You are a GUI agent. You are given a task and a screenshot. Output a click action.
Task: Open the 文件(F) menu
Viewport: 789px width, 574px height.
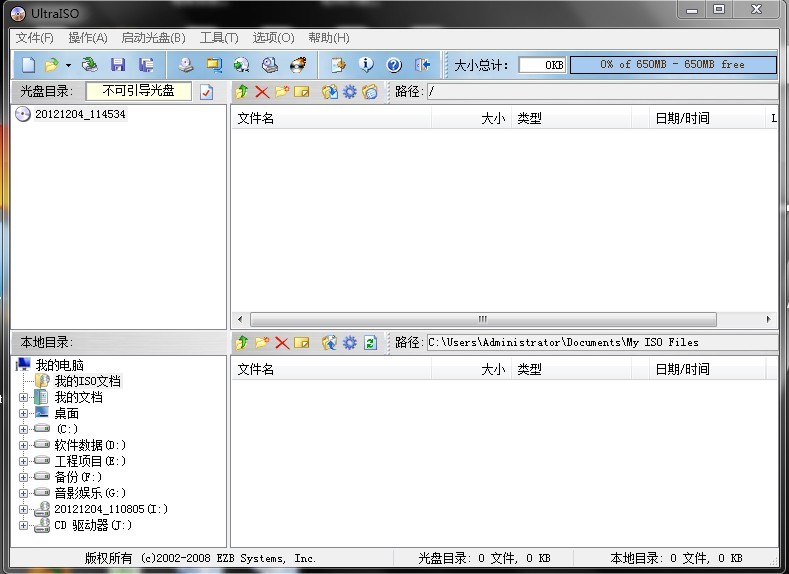click(x=34, y=38)
